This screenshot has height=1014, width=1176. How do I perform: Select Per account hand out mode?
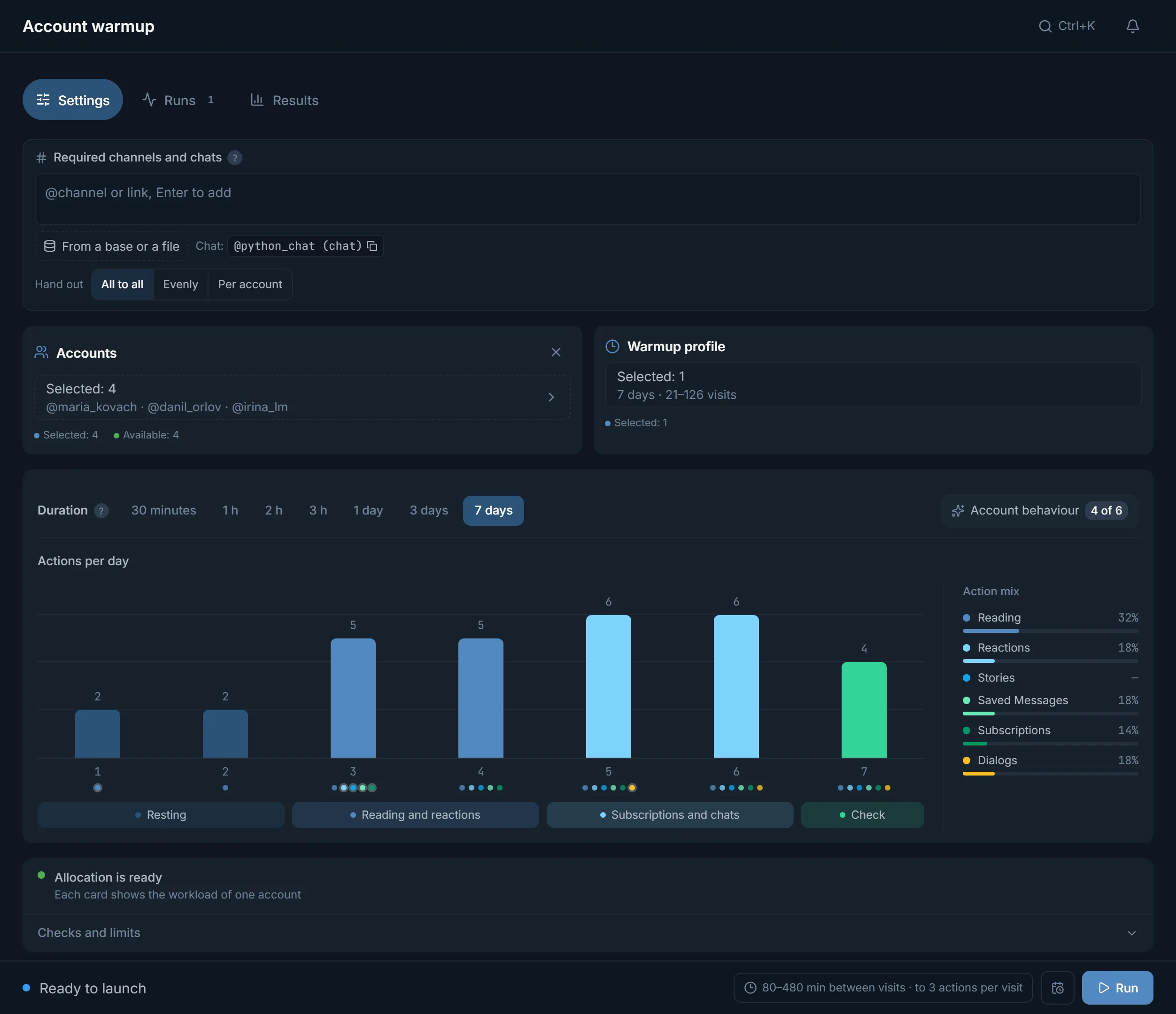click(250, 284)
